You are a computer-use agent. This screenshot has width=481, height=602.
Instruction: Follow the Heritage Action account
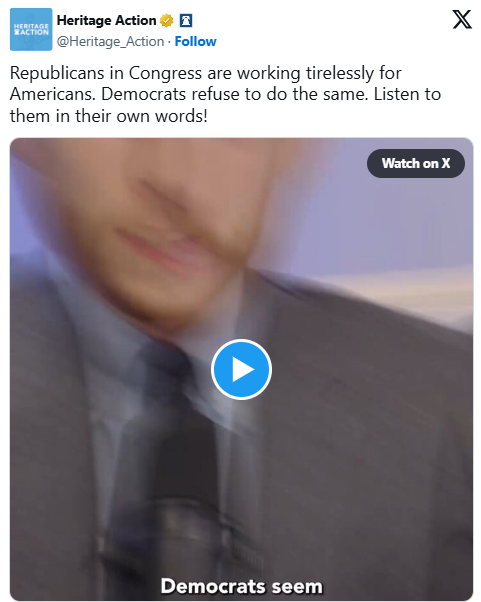195,41
